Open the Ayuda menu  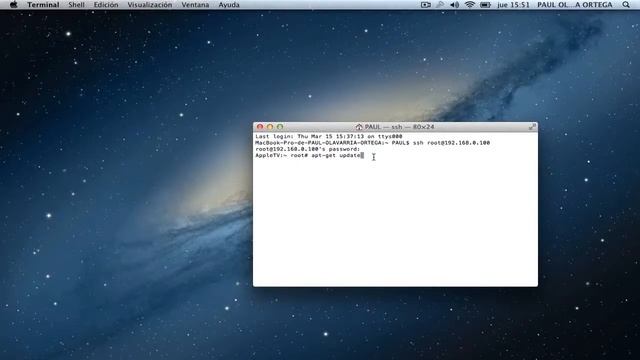coord(229,5)
